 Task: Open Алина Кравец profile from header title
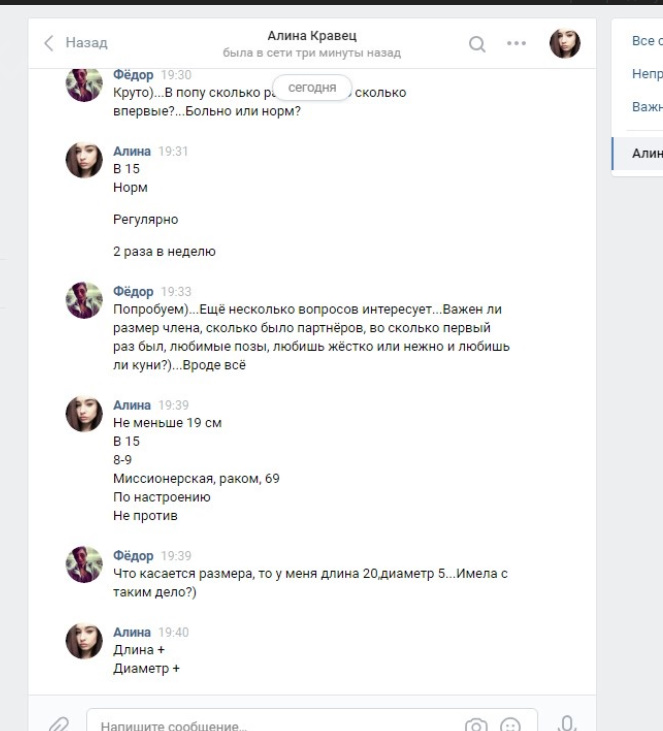click(x=312, y=36)
